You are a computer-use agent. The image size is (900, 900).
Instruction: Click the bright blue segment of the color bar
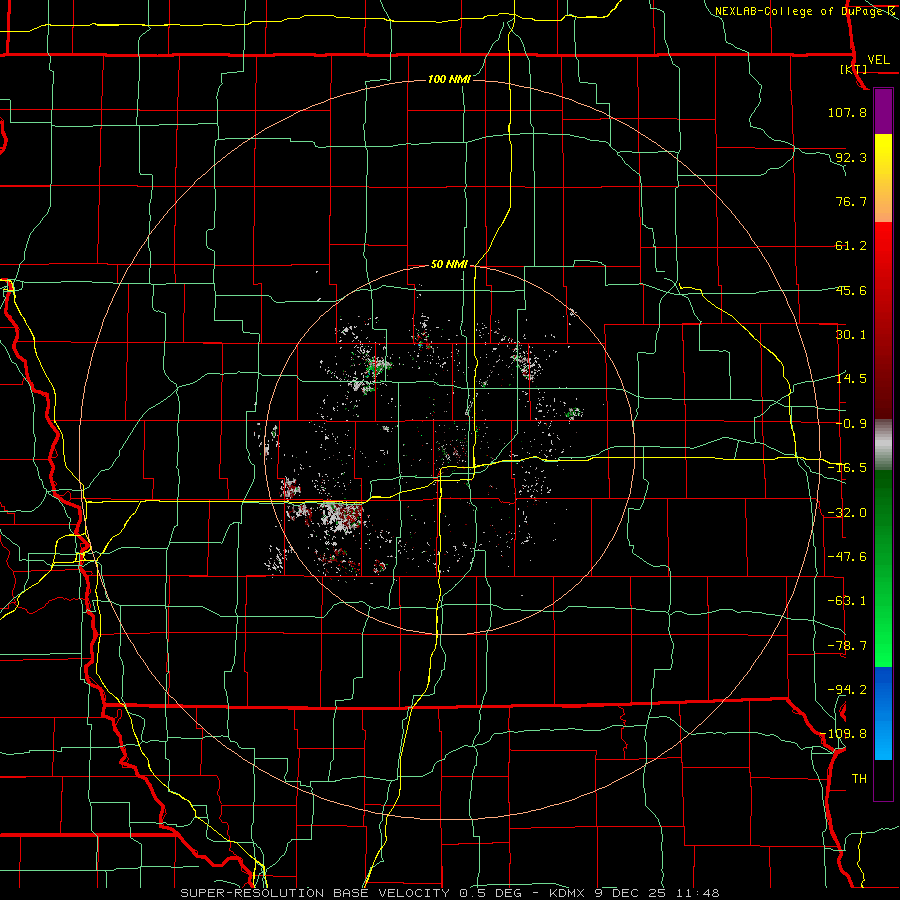point(883,713)
